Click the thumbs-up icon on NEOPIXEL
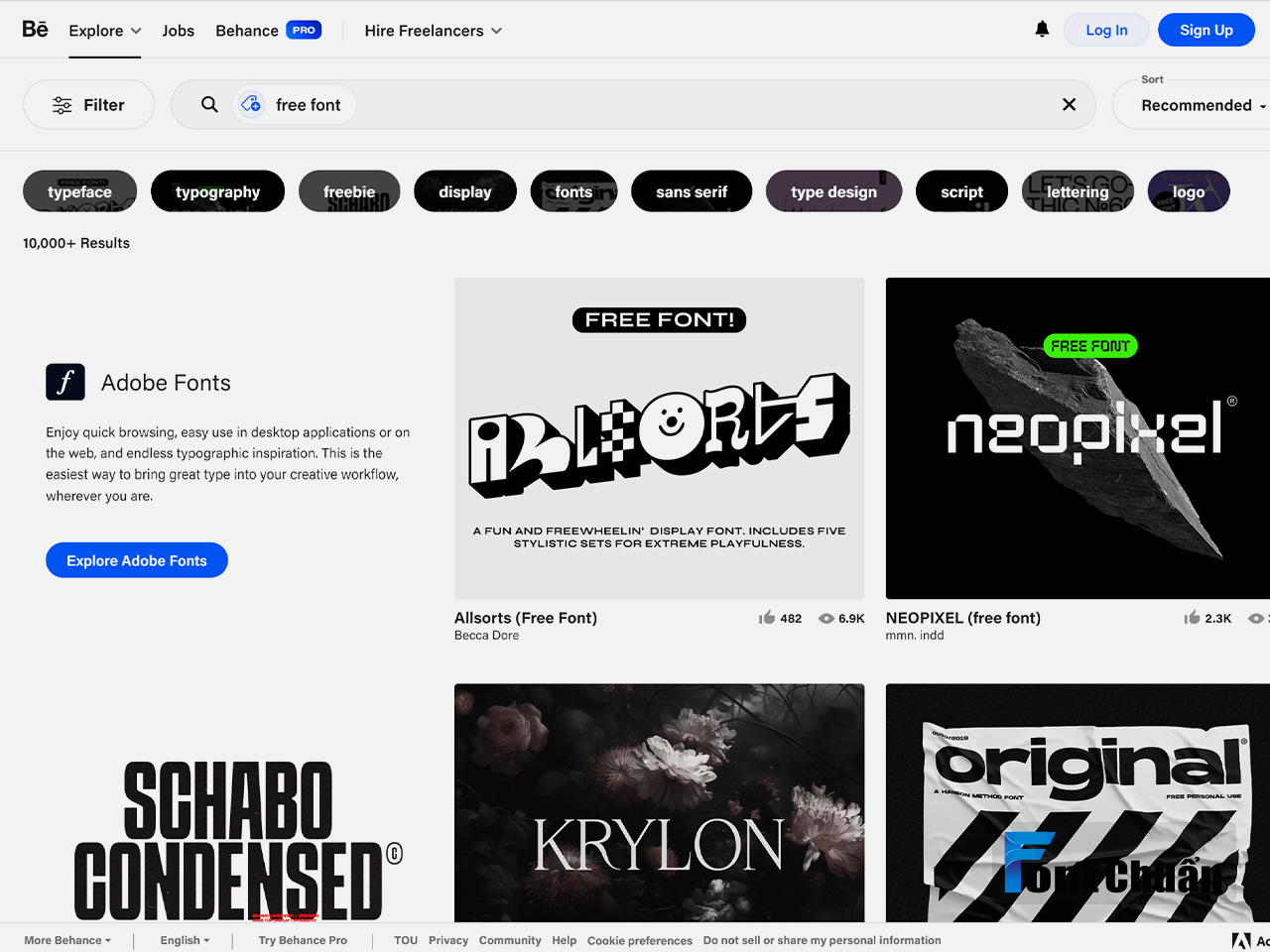Image resolution: width=1270 pixels, height=952 pixels. pos(1192,618)
